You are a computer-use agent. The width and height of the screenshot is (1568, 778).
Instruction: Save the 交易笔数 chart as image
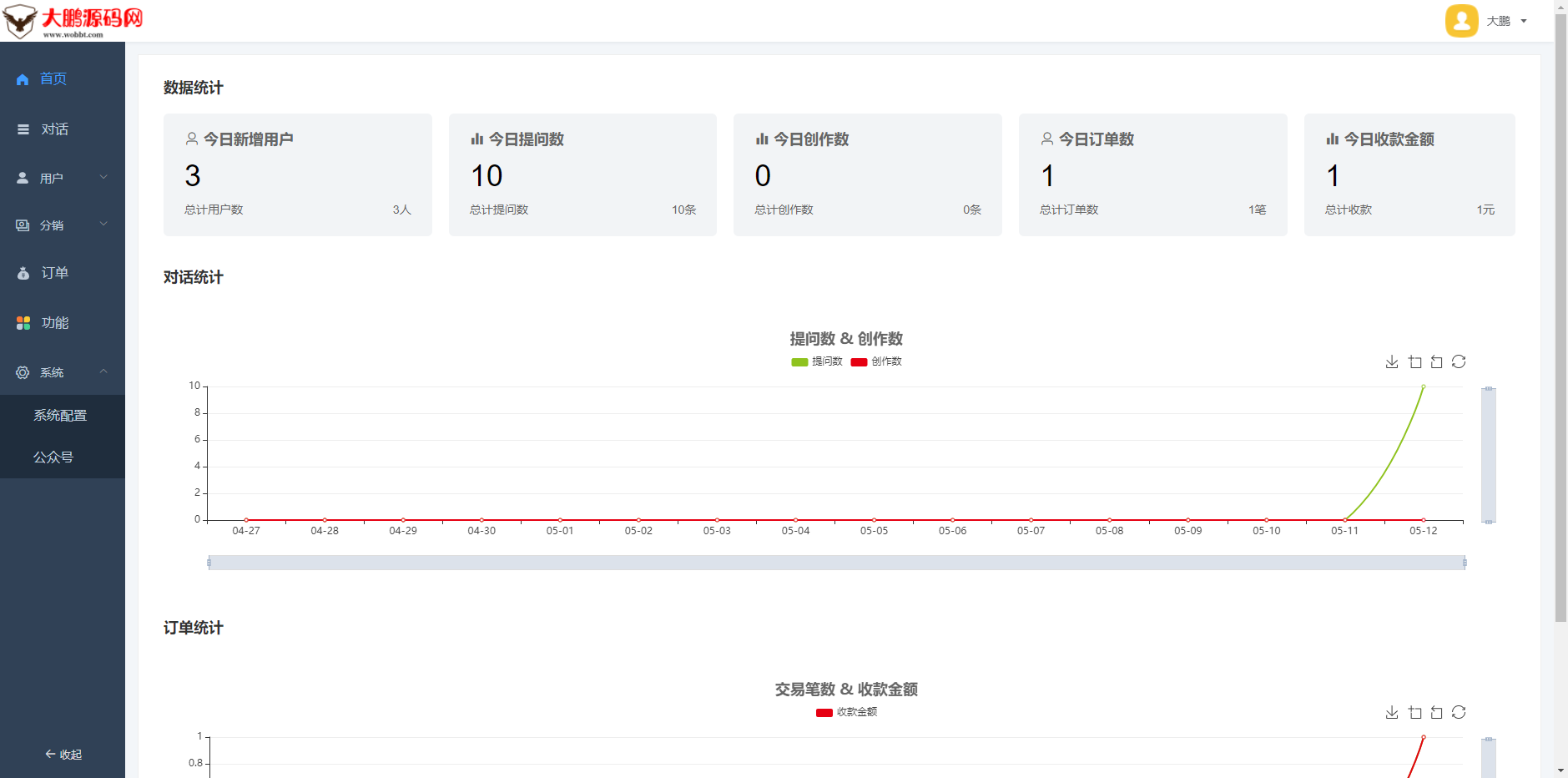(1391, 712)
